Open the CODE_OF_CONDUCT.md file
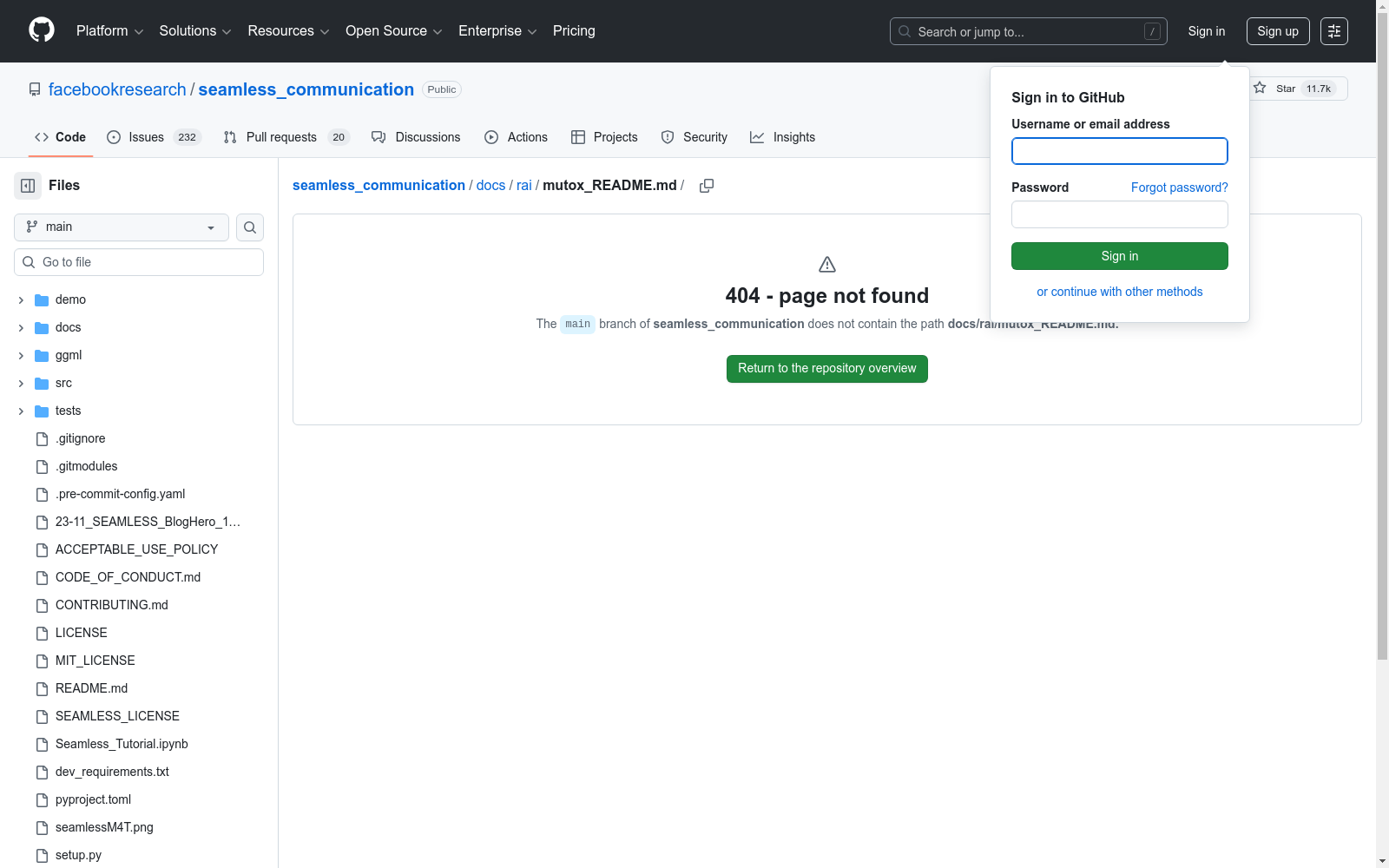Screen dimensions: 1389x868 pos(128,578)
